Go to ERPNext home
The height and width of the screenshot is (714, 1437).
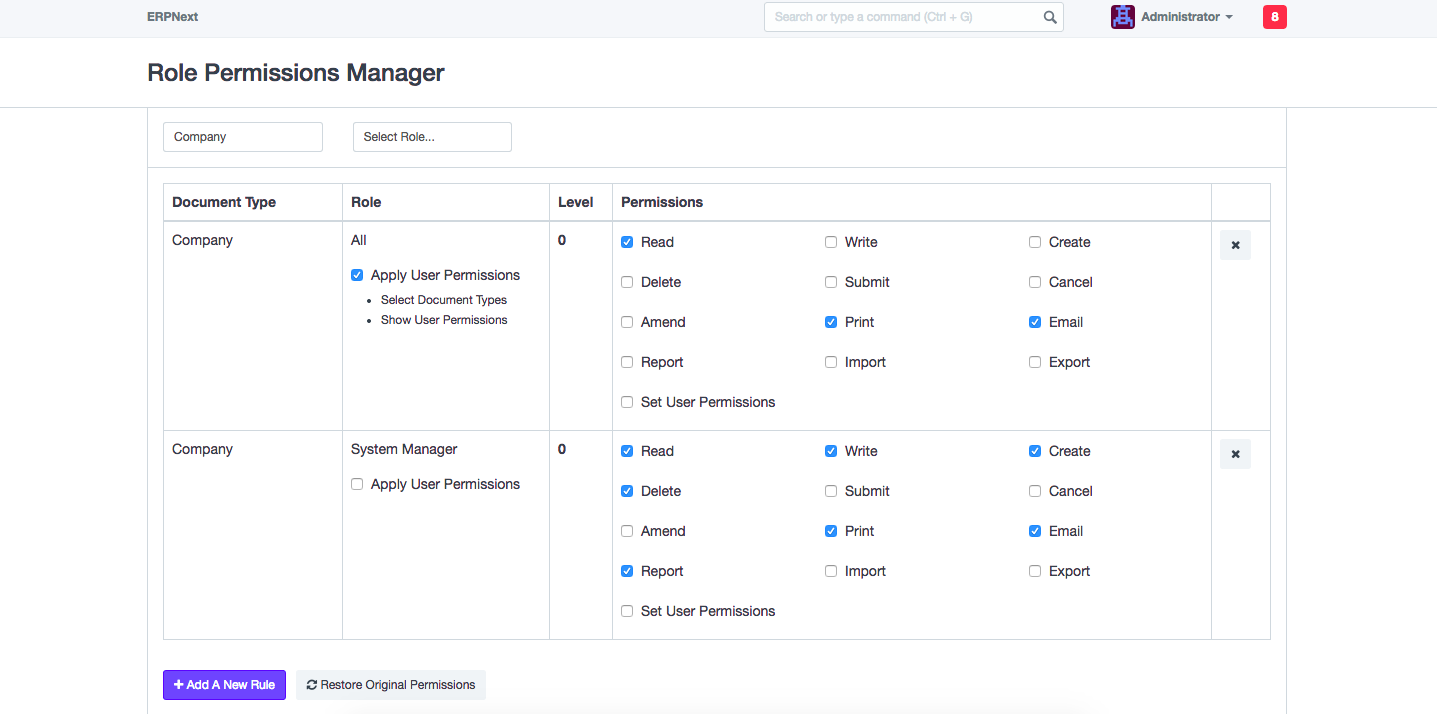click(x=172, y=17)
